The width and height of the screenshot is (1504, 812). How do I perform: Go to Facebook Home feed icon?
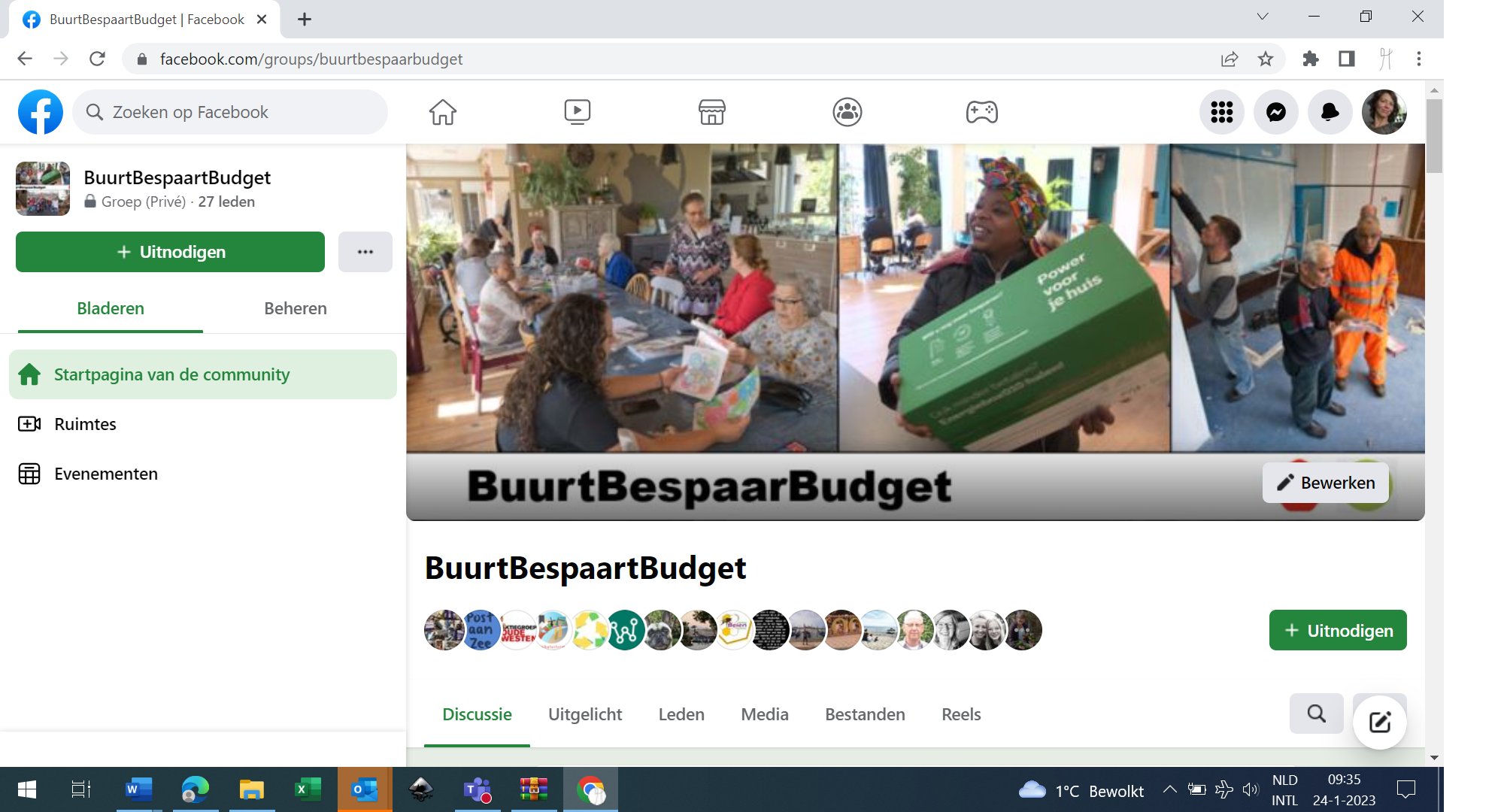(x=443, y=112)
